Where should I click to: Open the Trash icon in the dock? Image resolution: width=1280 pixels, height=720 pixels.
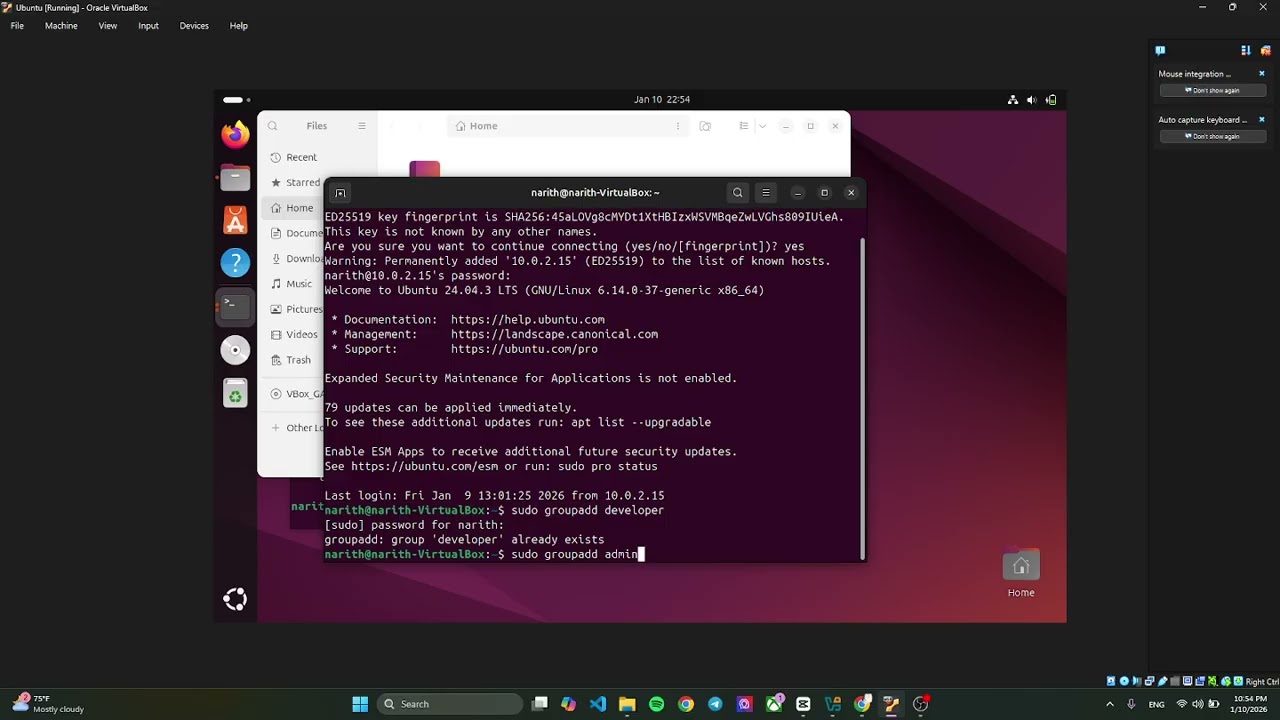[235, 394]
